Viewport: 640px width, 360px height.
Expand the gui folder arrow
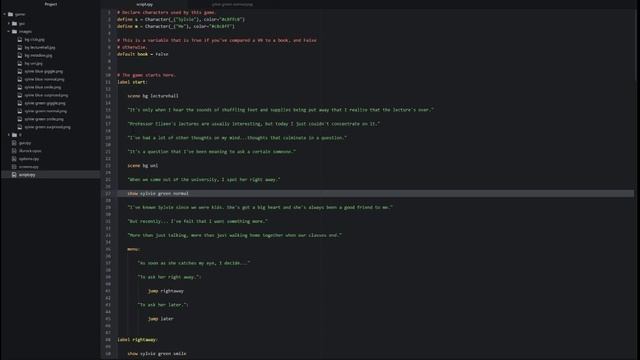(x=9, y=24)
